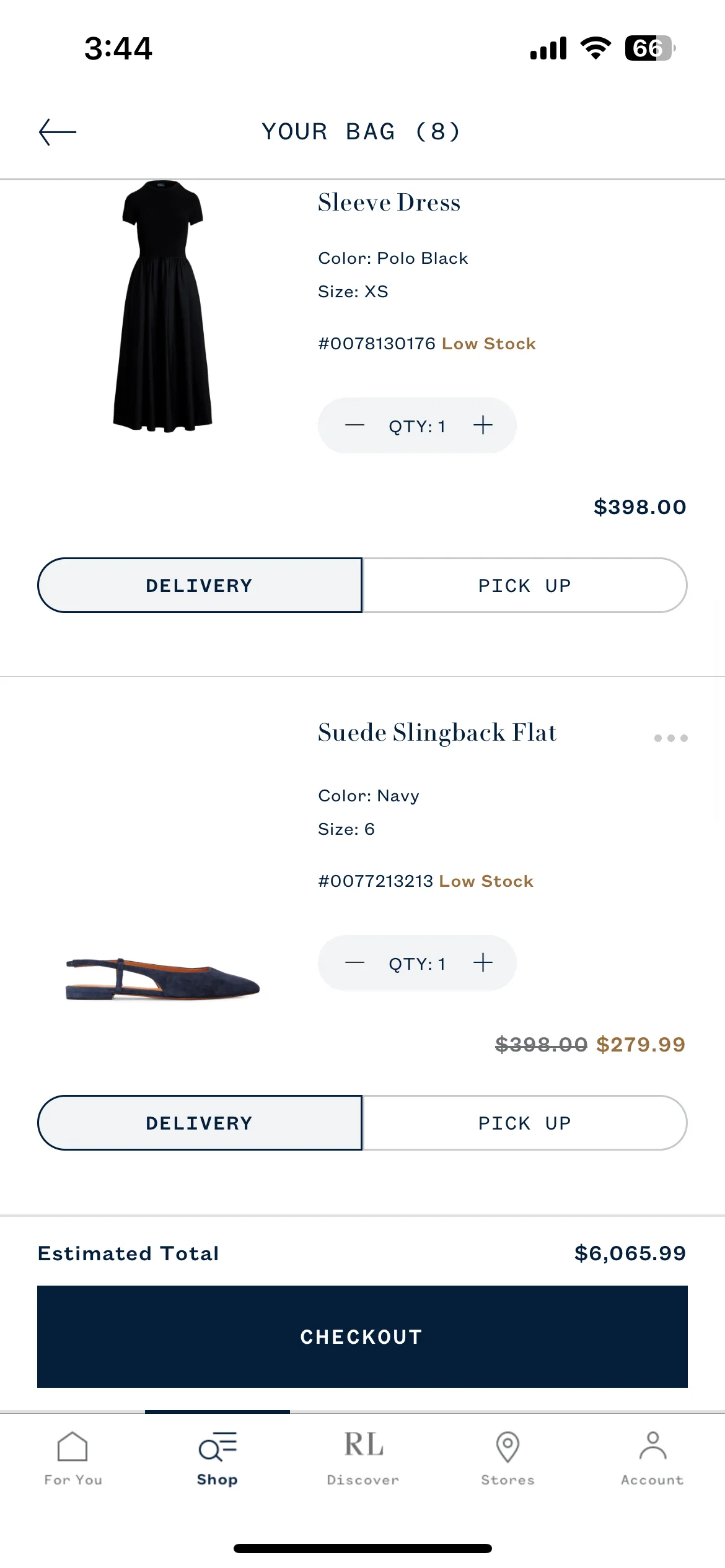Select Delivery for Suede Slingback Flat
This screenshot has width=725, height=1568.
tap(200, 1123)
